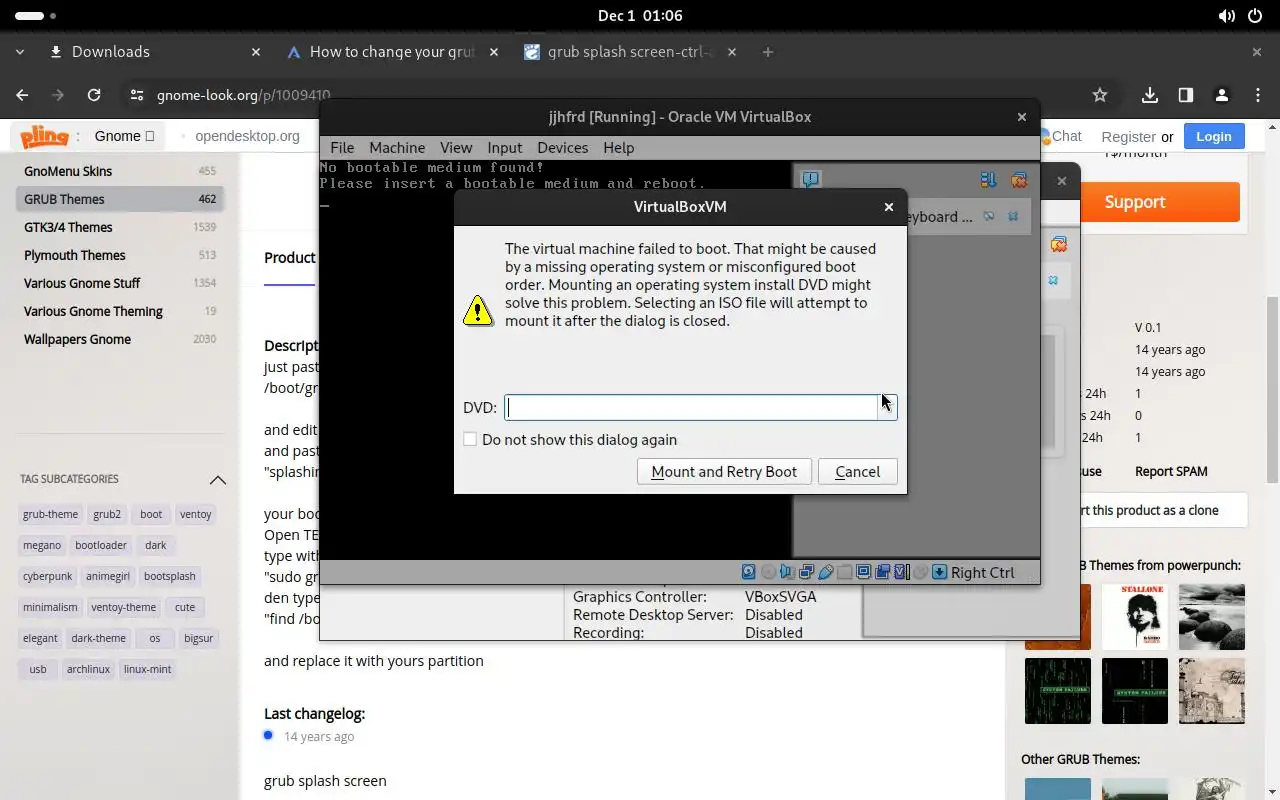Bookmark this page with the star
Viewport: 1280px width, 800px height.
pyautogui.click(x=1100, y=95)
